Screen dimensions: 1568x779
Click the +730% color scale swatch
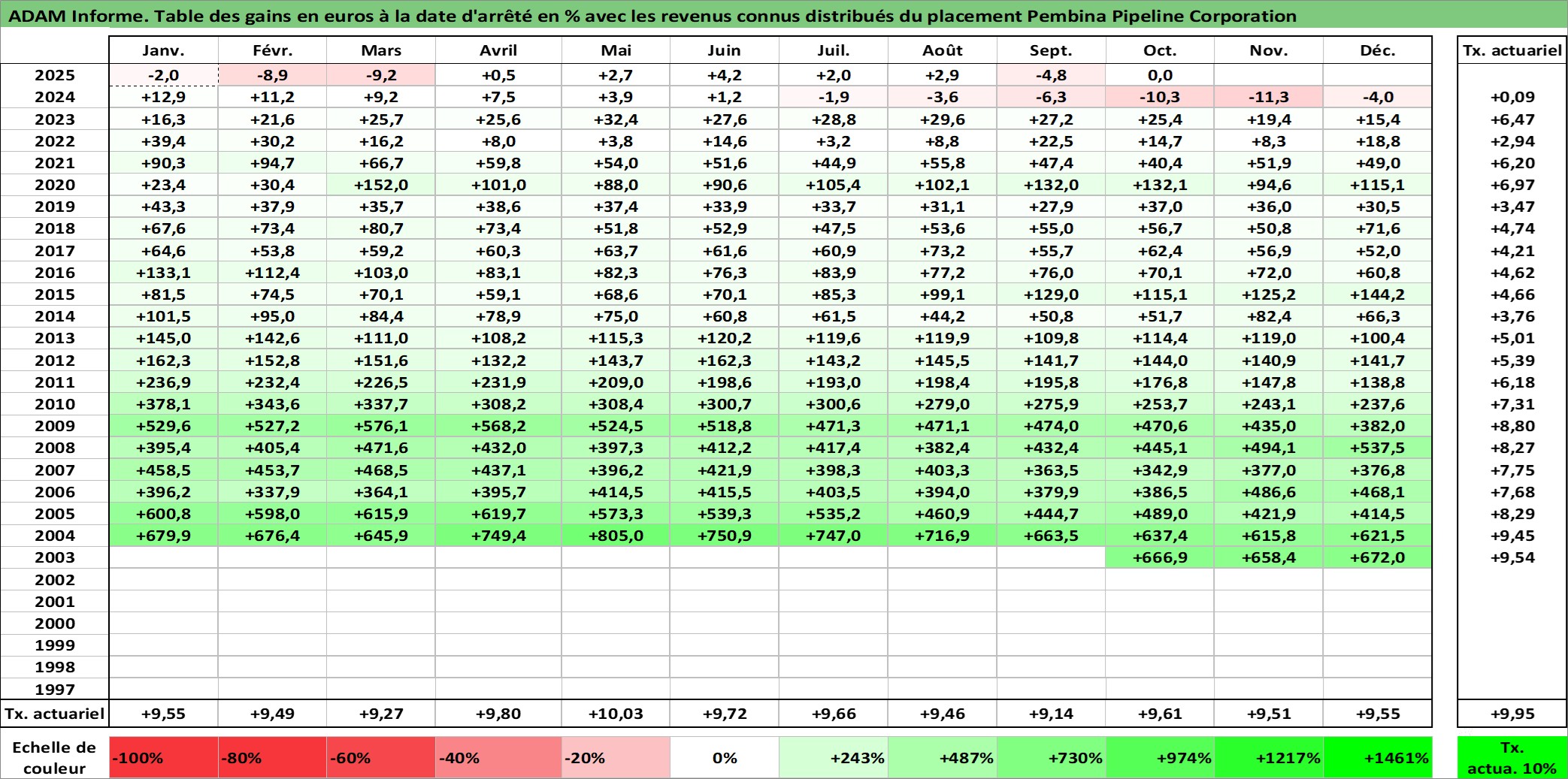pyautogui.click(x=1051, y=757)
